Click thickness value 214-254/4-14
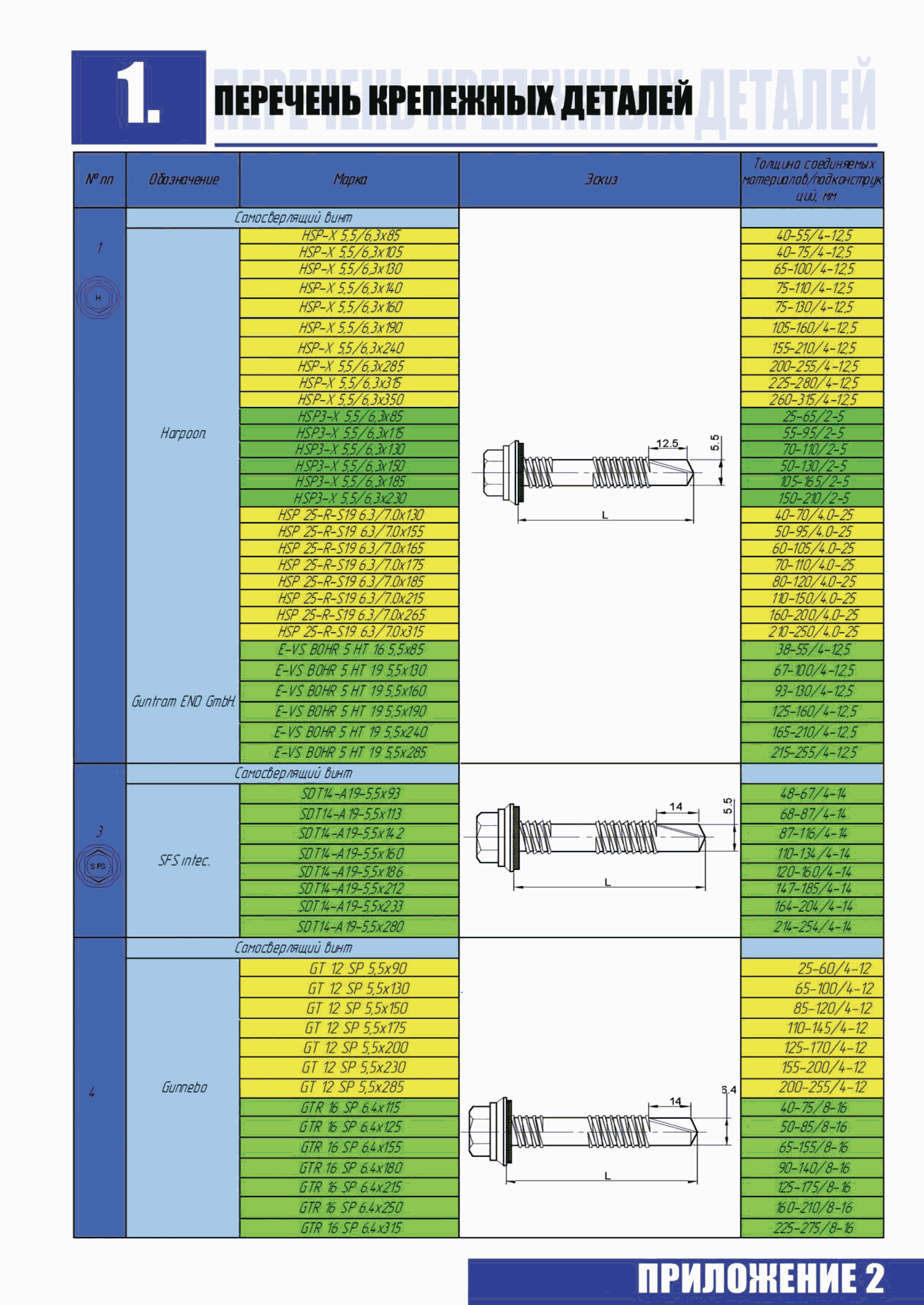The width and height of the screenshot is (924, 1305). (x=812, y=927)
